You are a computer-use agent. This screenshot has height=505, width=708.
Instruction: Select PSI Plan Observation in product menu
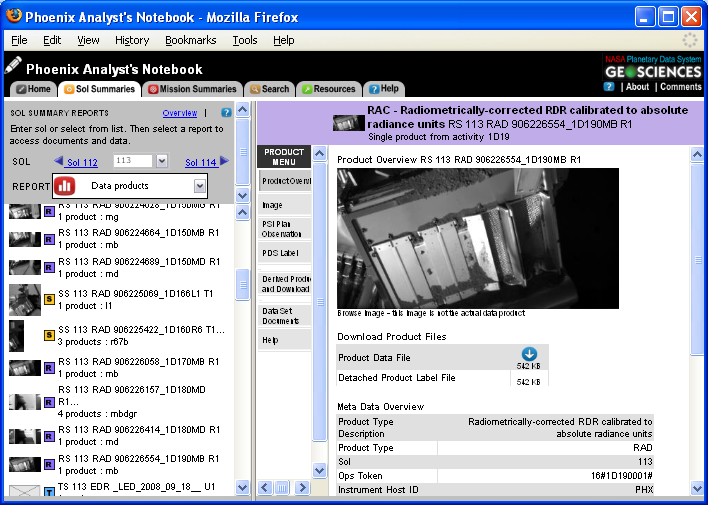coord(285,229)
